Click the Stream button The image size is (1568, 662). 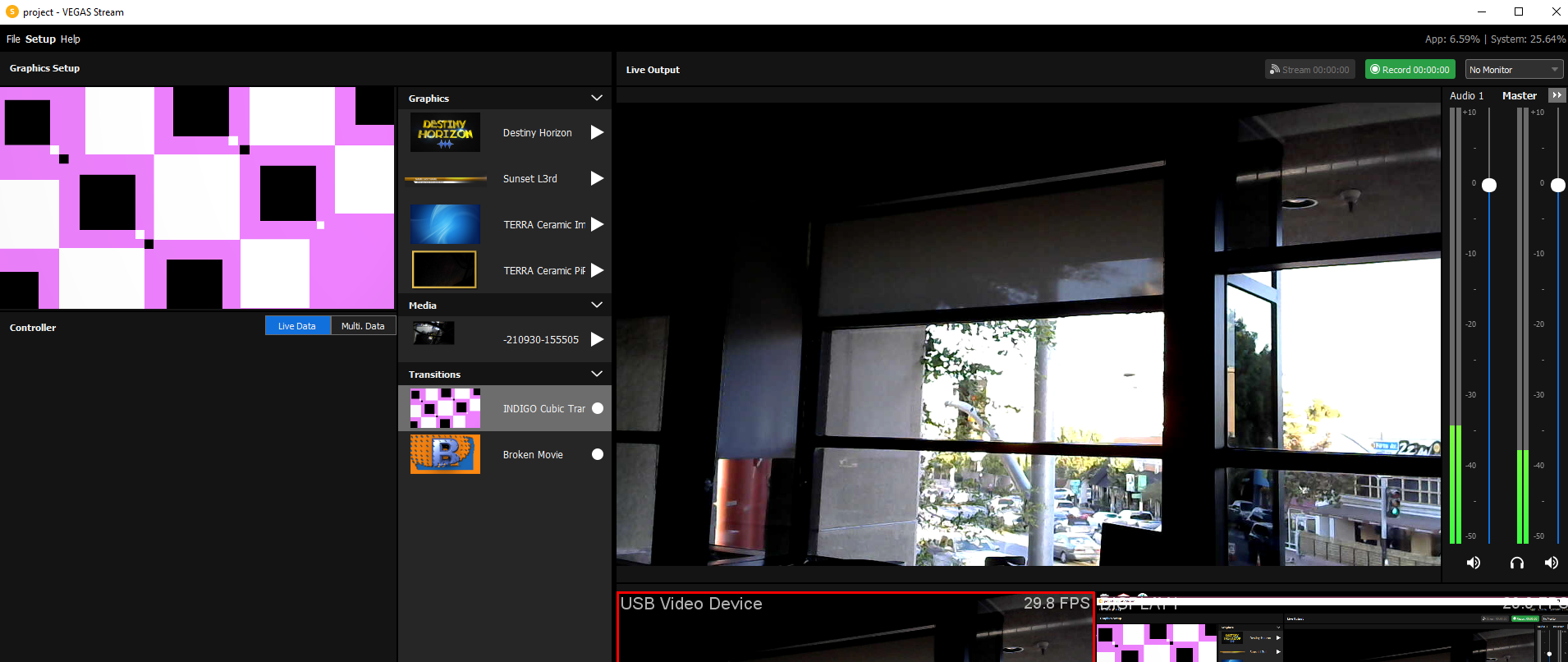point(1309,70)
